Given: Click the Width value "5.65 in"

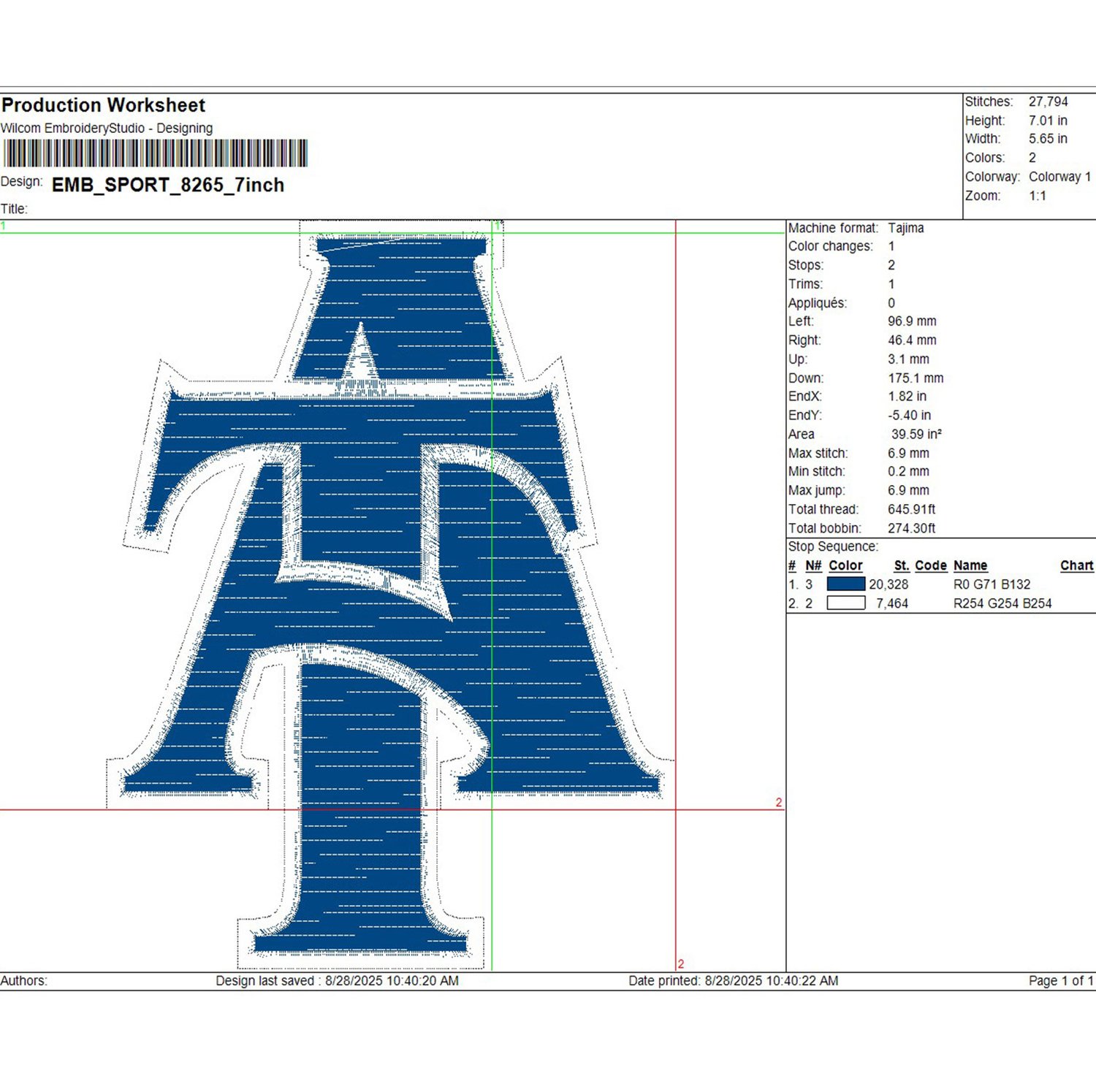Looking at the screenshot, I should coord(1048,139).
